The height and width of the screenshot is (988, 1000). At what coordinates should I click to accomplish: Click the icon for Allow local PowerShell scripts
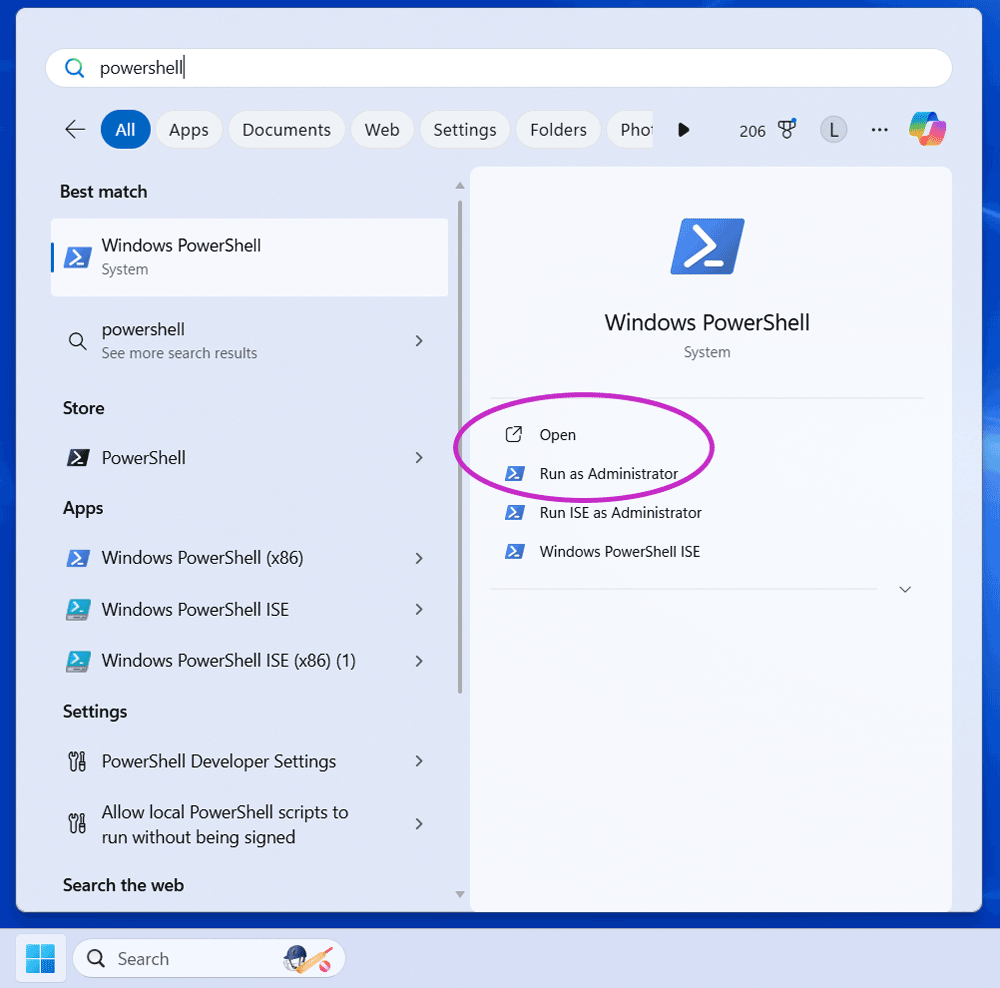pos(77,823)
